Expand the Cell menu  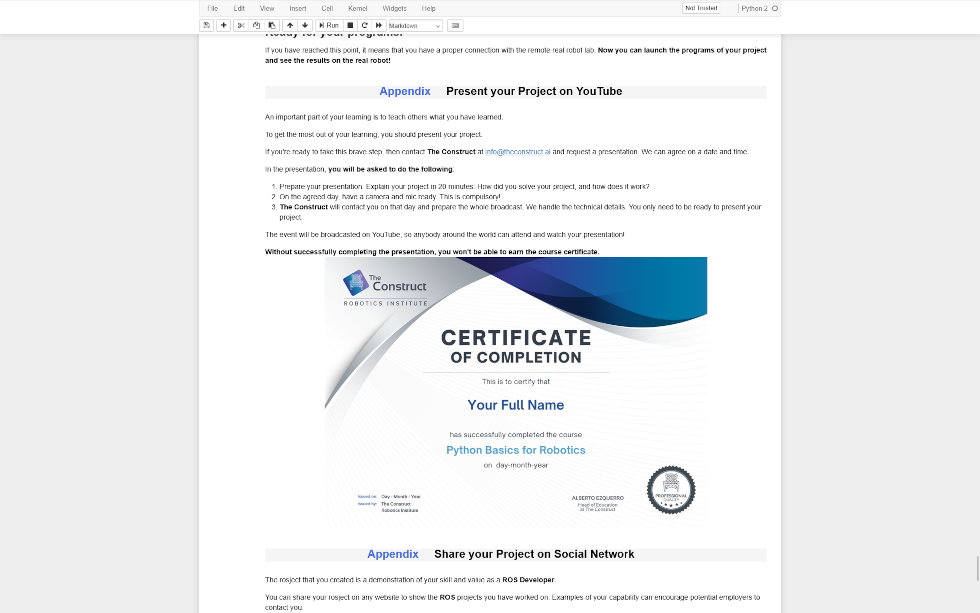click(x=327, y=8)
